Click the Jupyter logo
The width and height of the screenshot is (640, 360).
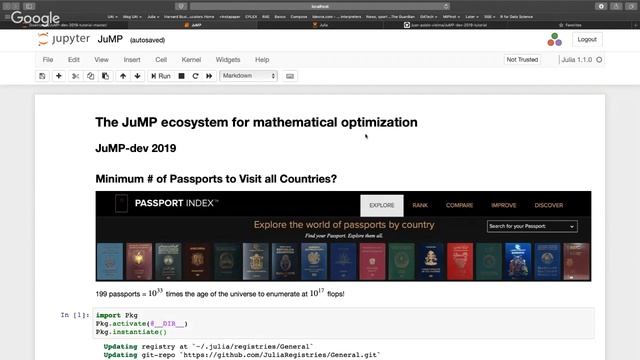click(63, 39)
